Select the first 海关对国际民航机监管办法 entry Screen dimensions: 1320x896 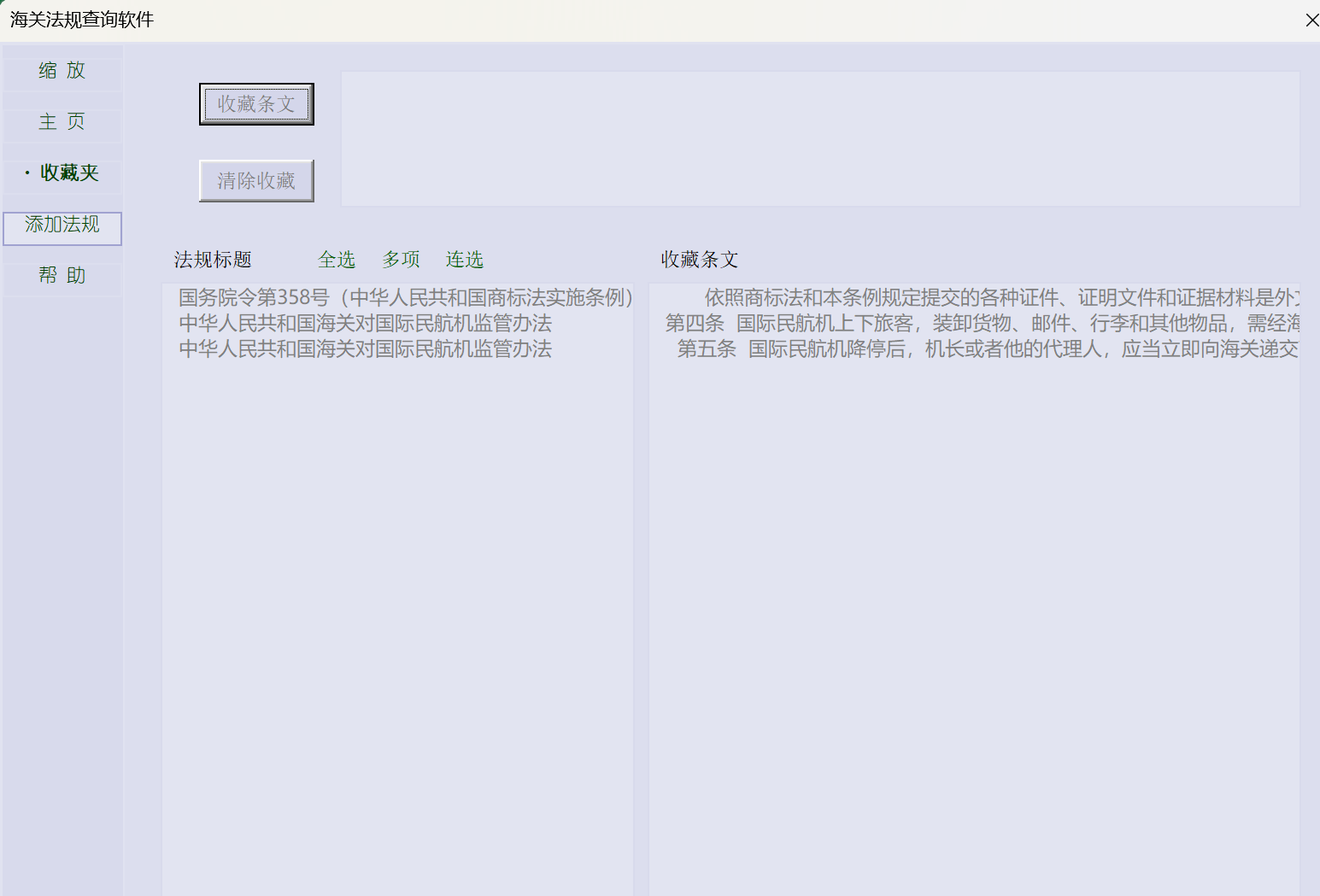365,323
